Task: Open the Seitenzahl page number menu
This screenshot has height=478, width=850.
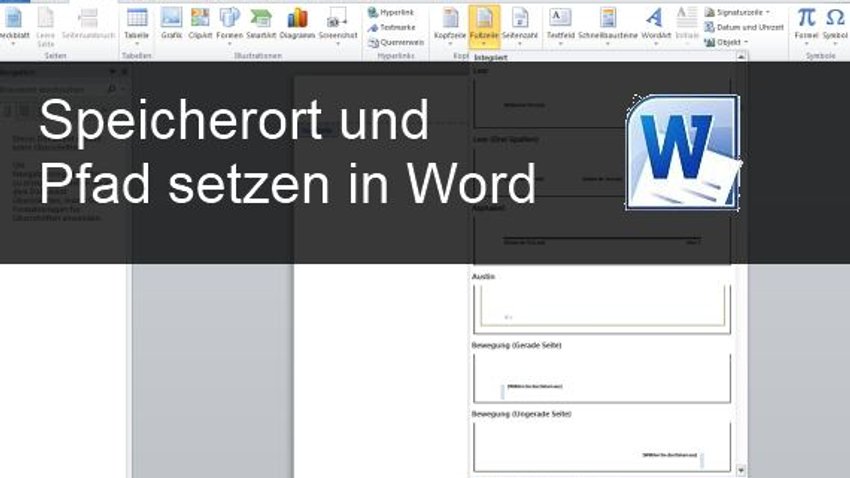Action: click(x=520, y=26)
